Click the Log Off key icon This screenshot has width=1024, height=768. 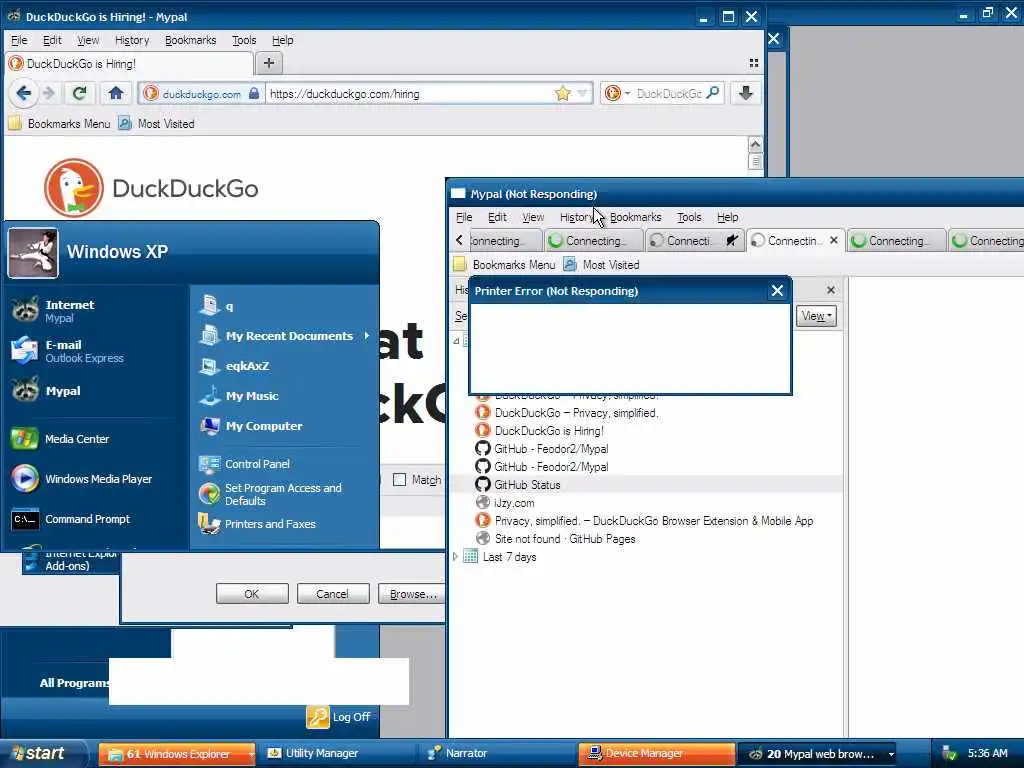tap(318, 716)
